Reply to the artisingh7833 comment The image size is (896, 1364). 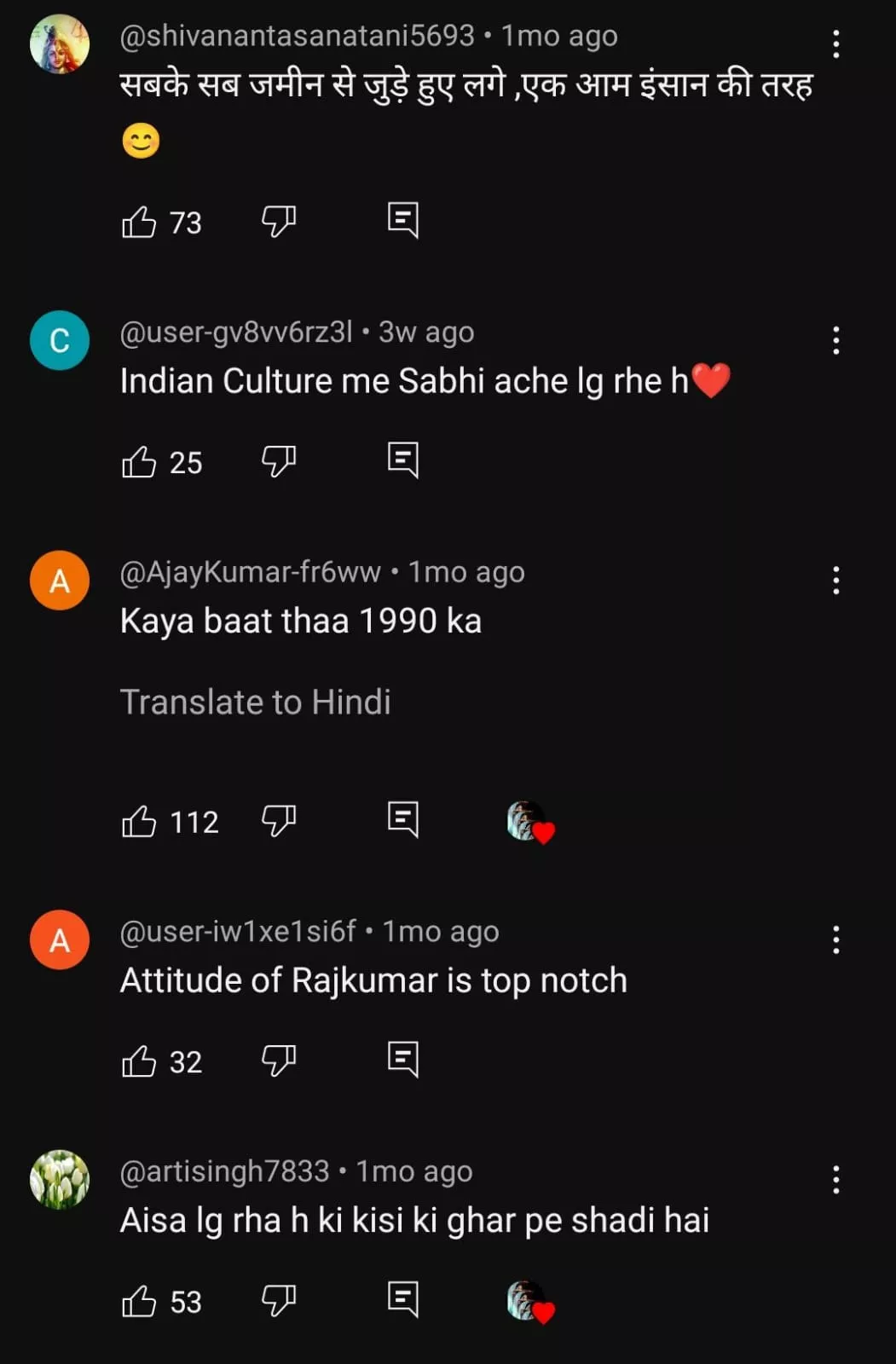tap(402, 1300)
